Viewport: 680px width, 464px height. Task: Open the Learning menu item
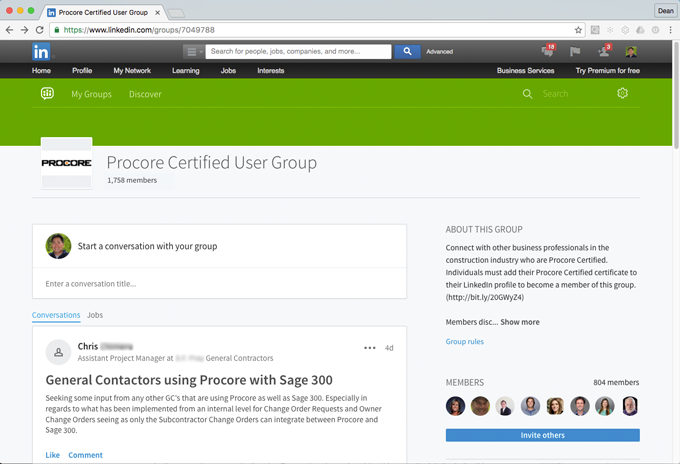186,71
